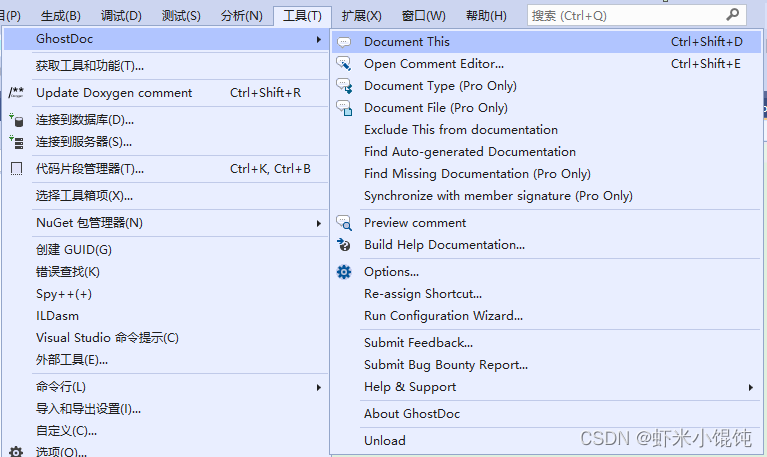Click the blue gear Options icon
This screenshot has height=457, width=767.
[344, 272]
